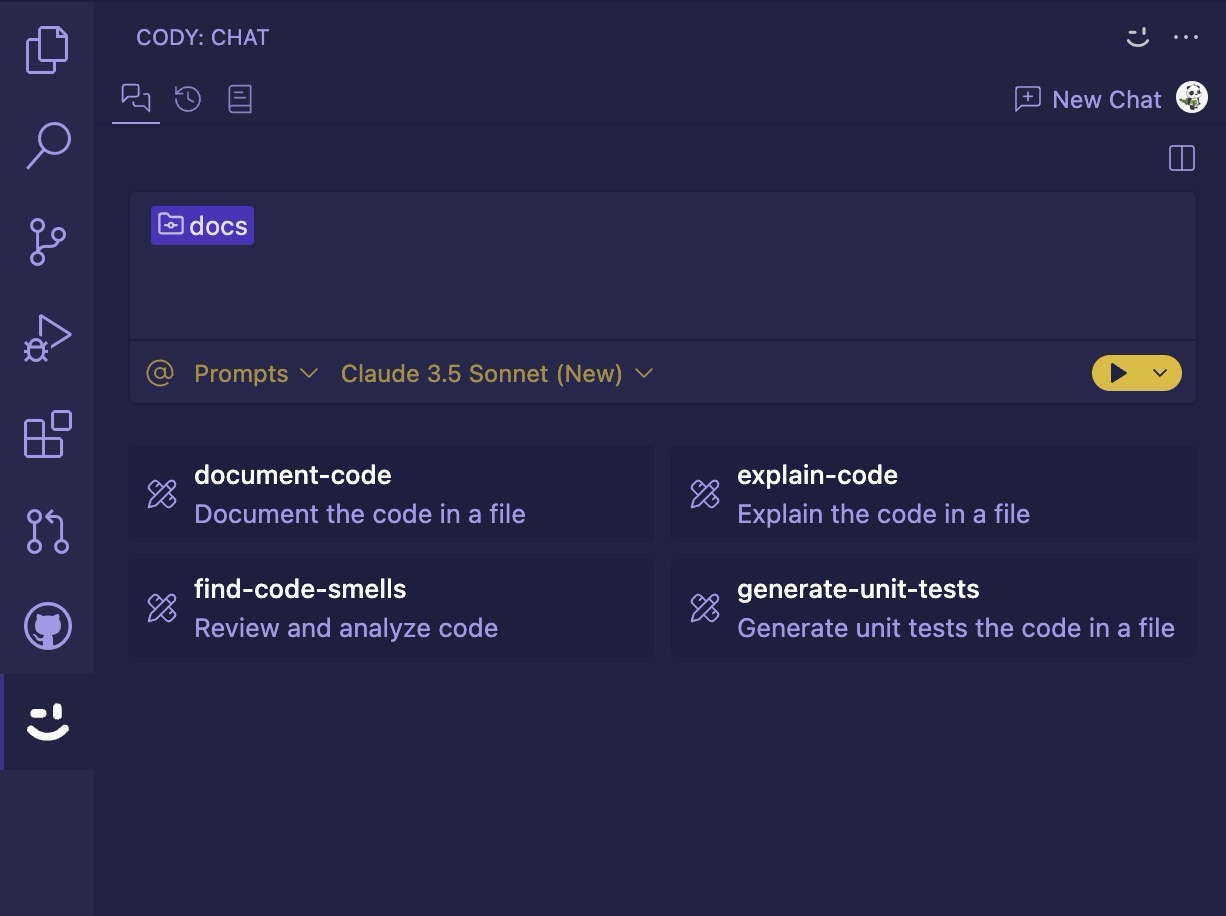
Task: Switch to the History tab
Action: click(x=188, y=98)
